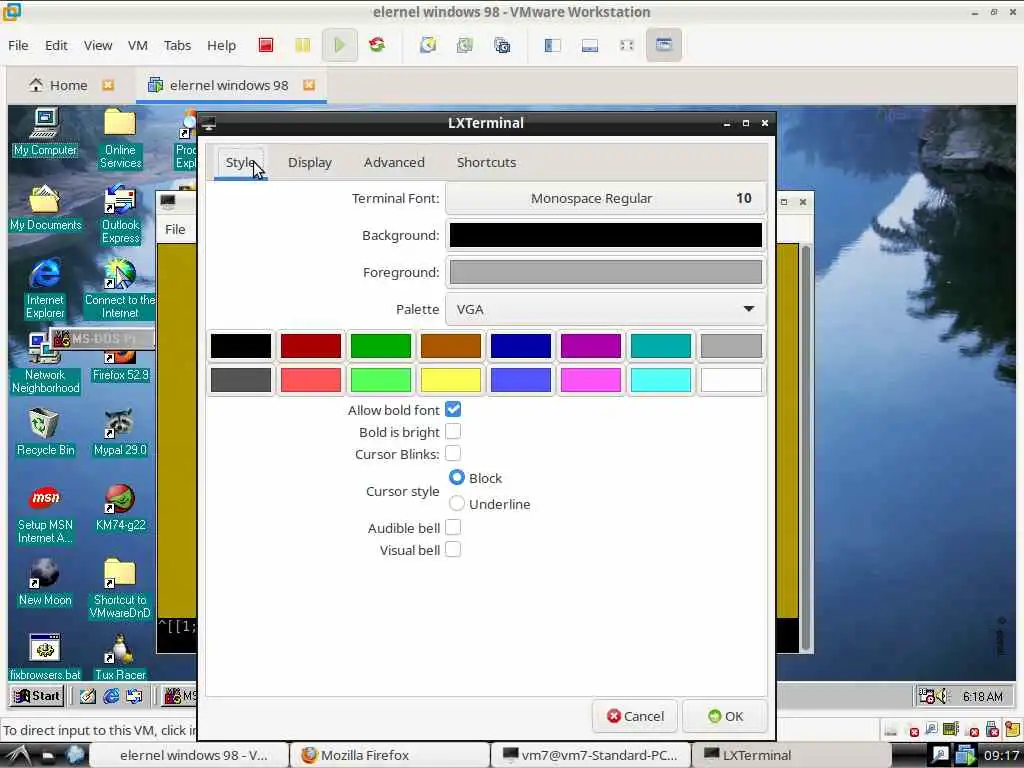Click the fixbrowsers.bat desktop icon
This screenshot has height=768, width=1024.
pos(45,657)
